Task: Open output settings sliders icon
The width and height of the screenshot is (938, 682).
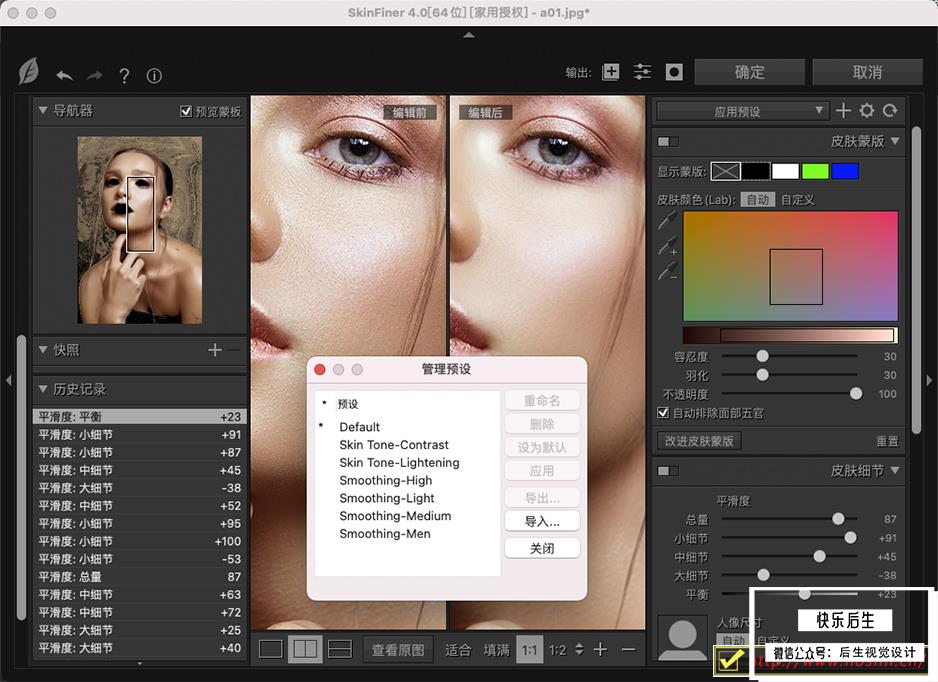Action: click(x=642, y=72)
